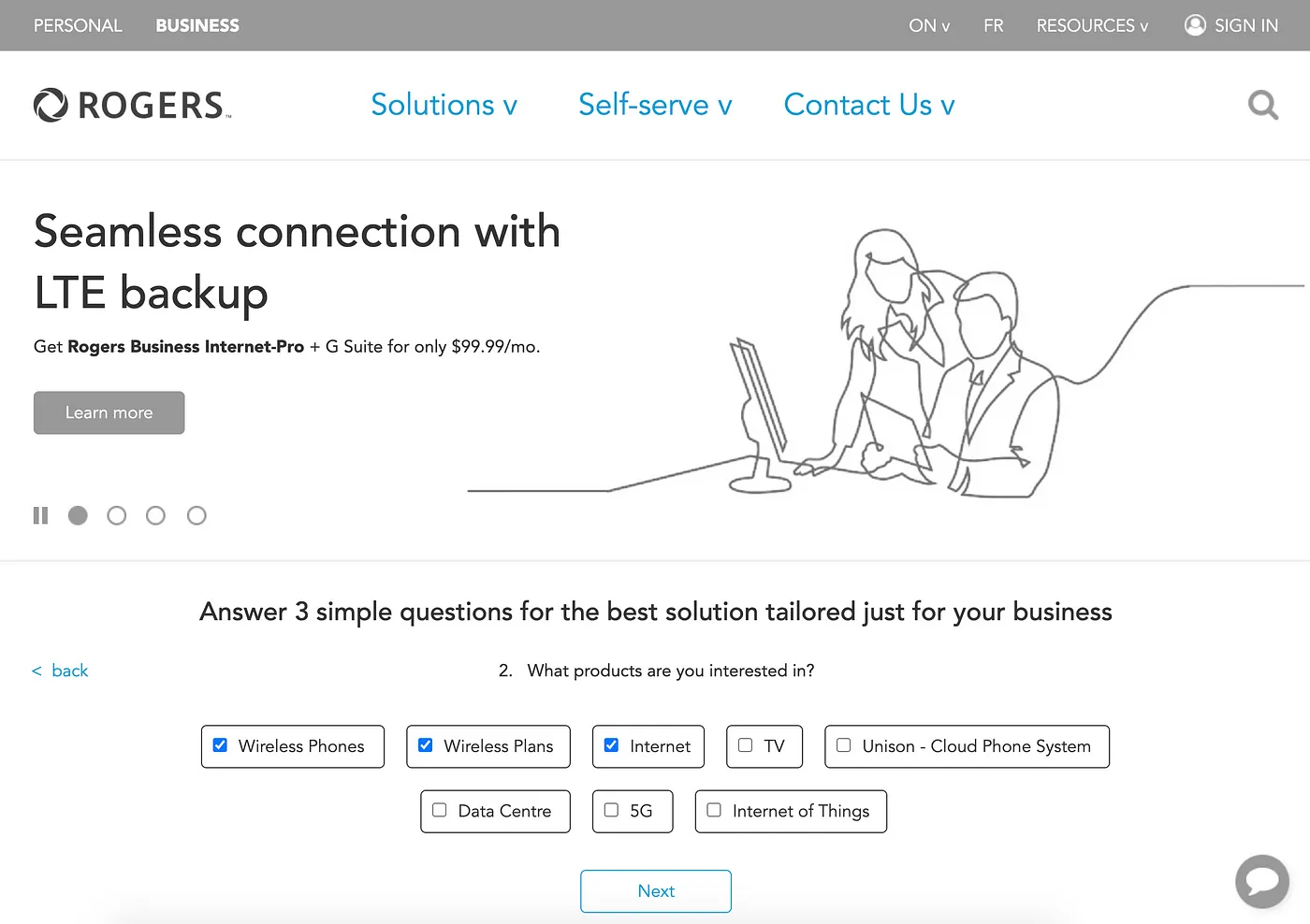Go to fourth carousel slide dot

tap(196, 515)
